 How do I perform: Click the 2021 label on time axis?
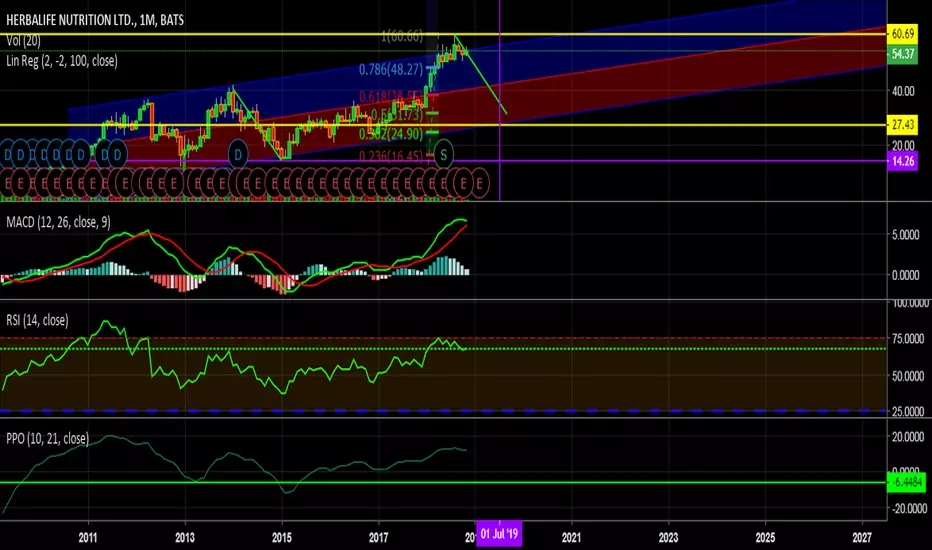click(571, 538)
